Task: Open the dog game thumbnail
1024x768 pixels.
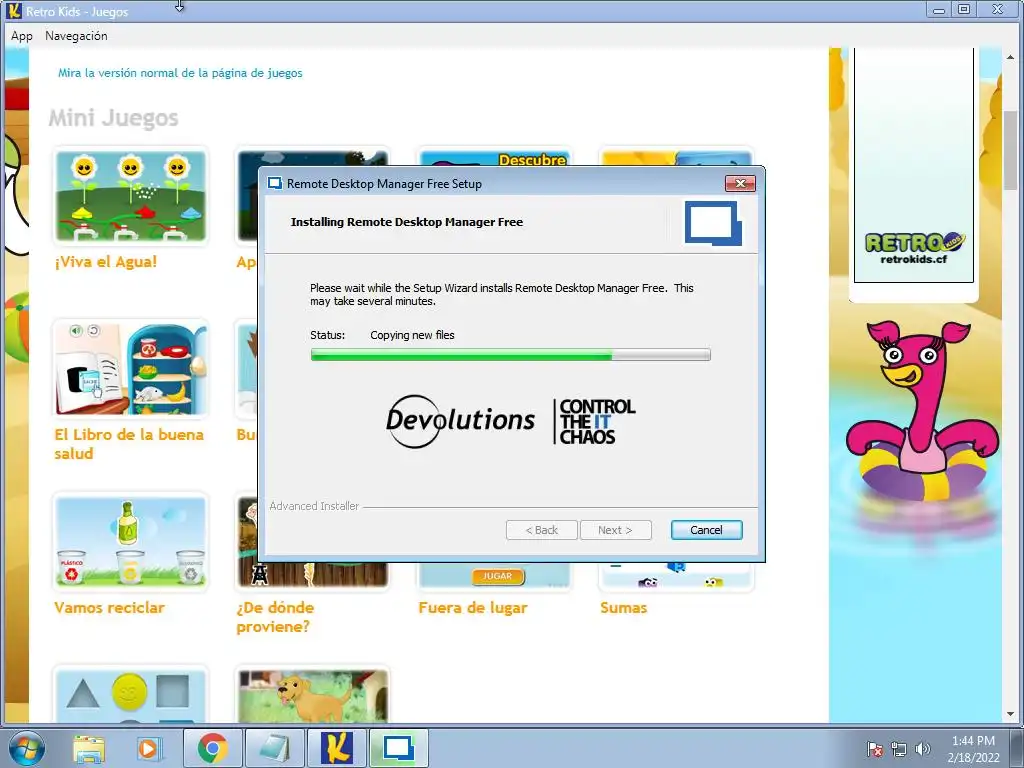Action: (x=313, y=694)
